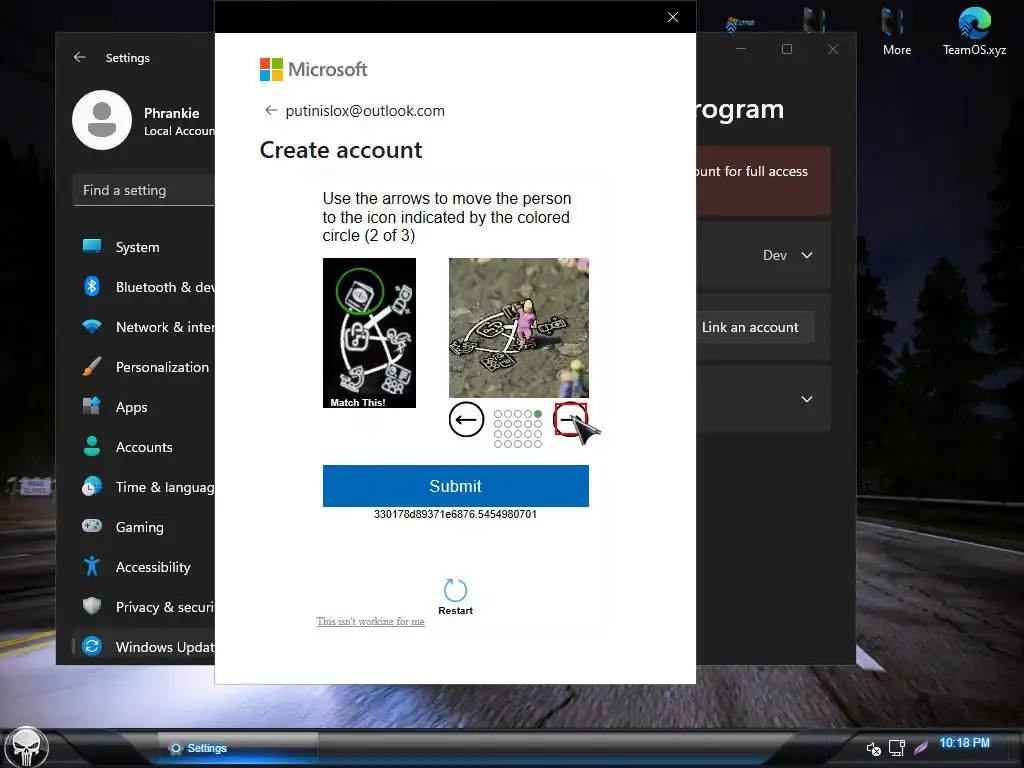Click the Settings window back arrow
This screenshot has width=1024, height=768.
(x=80, y=57)
